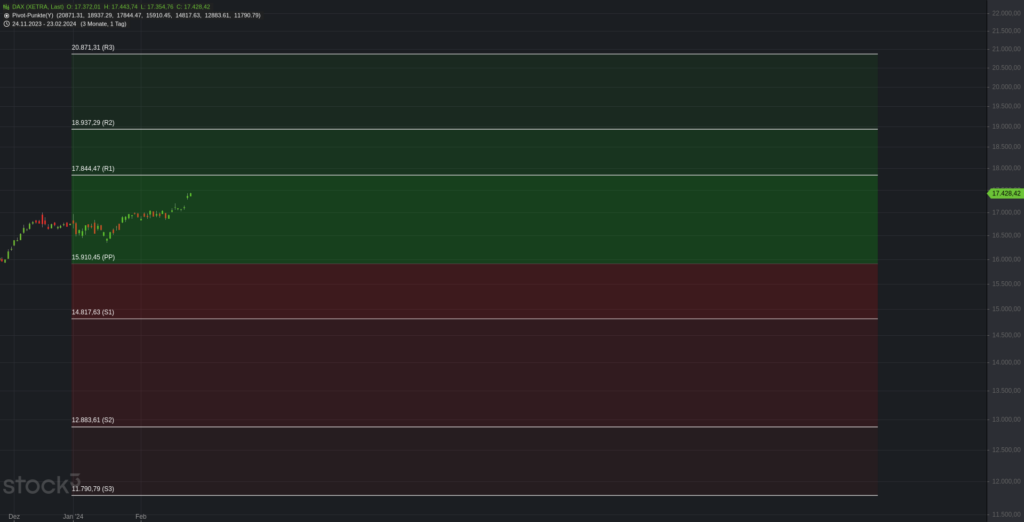Viewport: 1024px width, 522px height.
Task: Click the green 17.428,42 price tag
Action: (x=1006, y=193)
